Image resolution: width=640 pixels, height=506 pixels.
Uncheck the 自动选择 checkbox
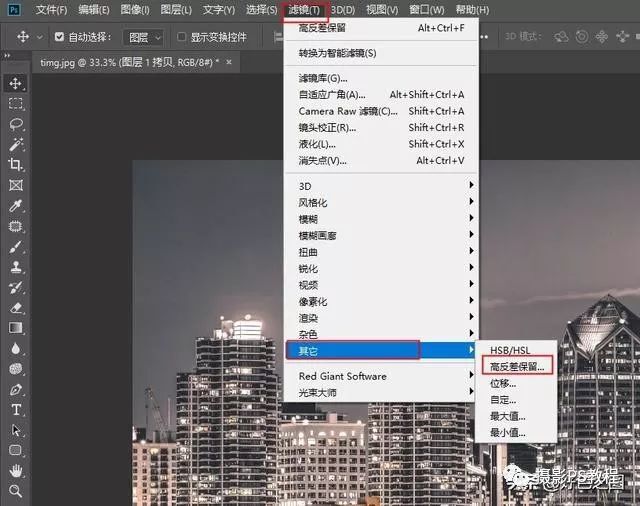point(59,37)
